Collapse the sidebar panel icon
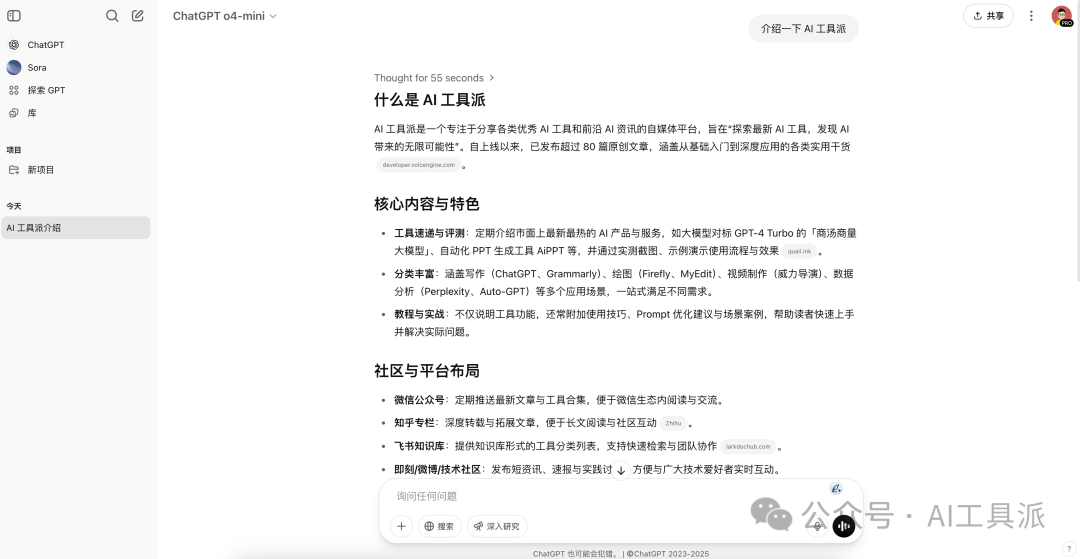The image size is (1080, 559). point(14,16)
